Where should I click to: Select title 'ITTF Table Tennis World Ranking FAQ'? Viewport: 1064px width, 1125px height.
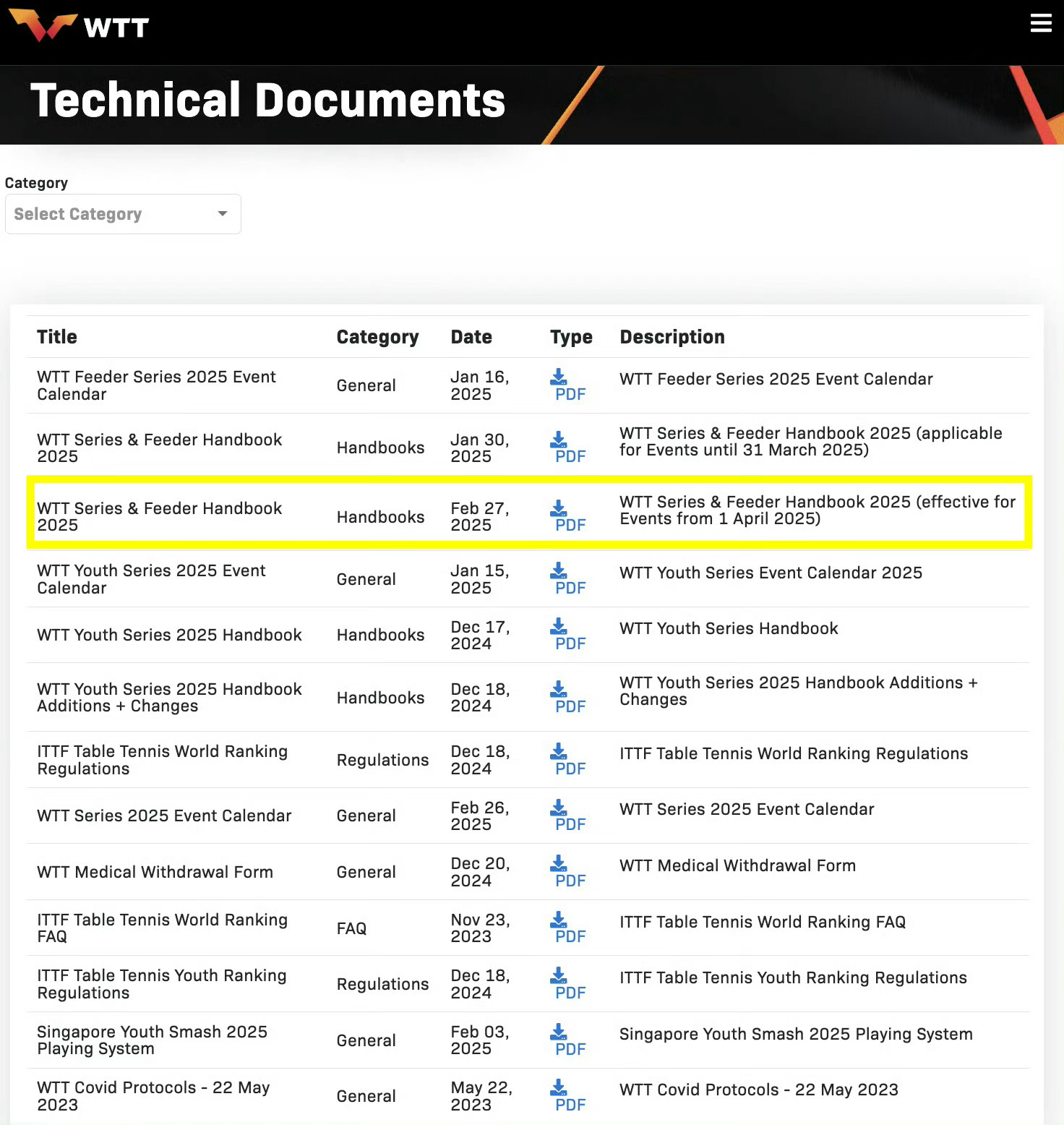[x=162, y=928]
